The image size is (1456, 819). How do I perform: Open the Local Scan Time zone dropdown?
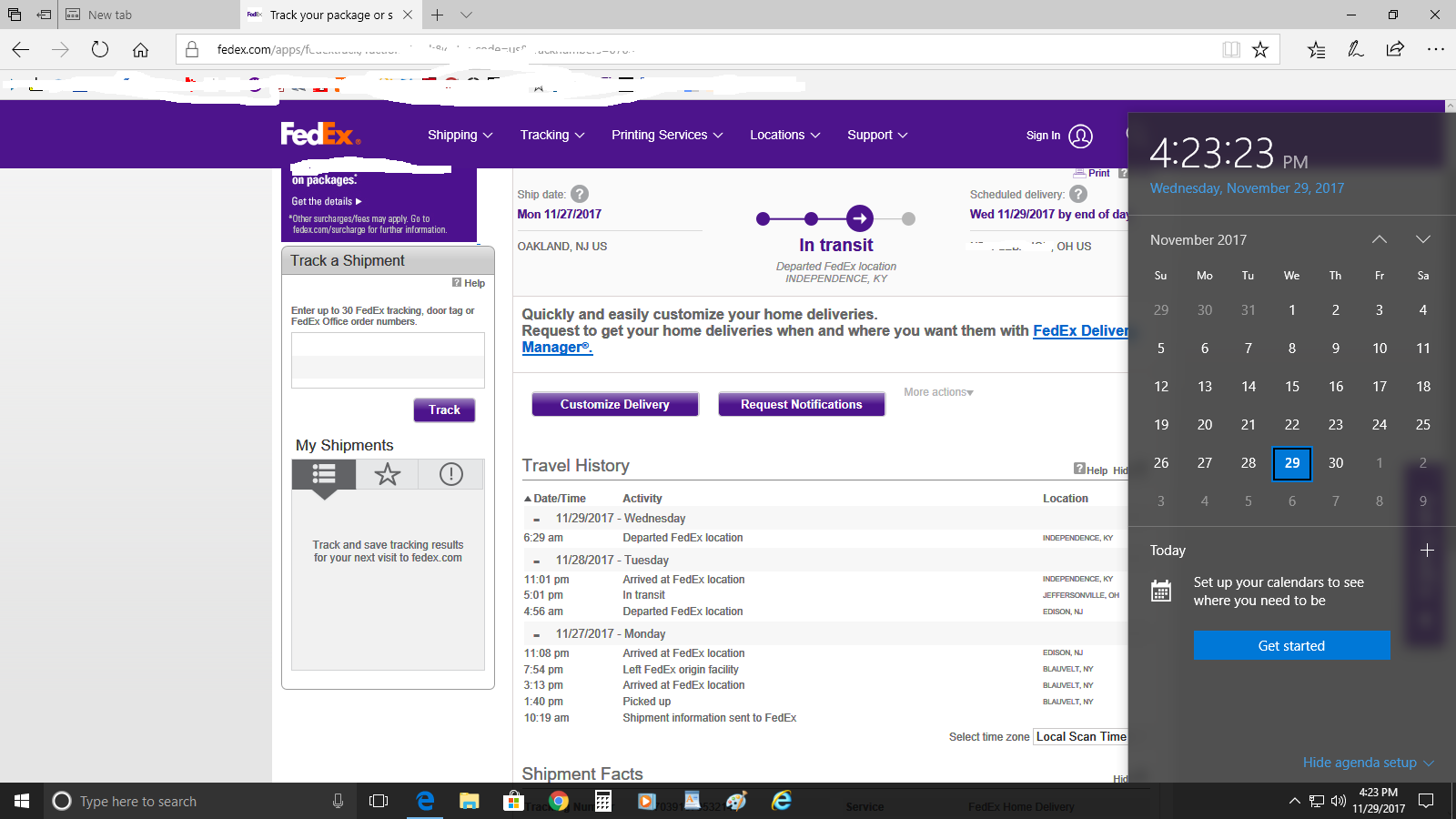coord(1081,737)
